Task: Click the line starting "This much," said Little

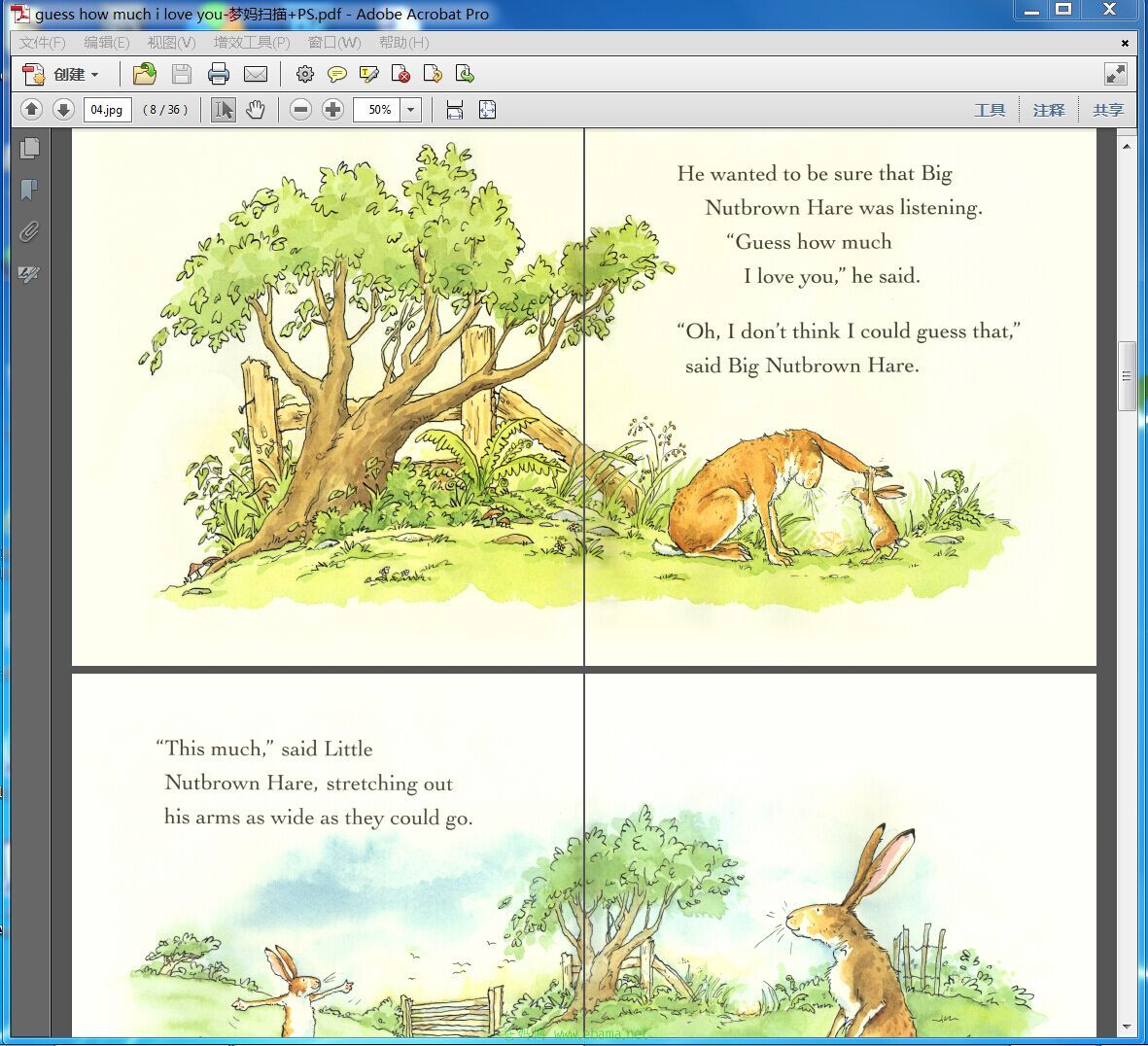Action: pos(264,749)
